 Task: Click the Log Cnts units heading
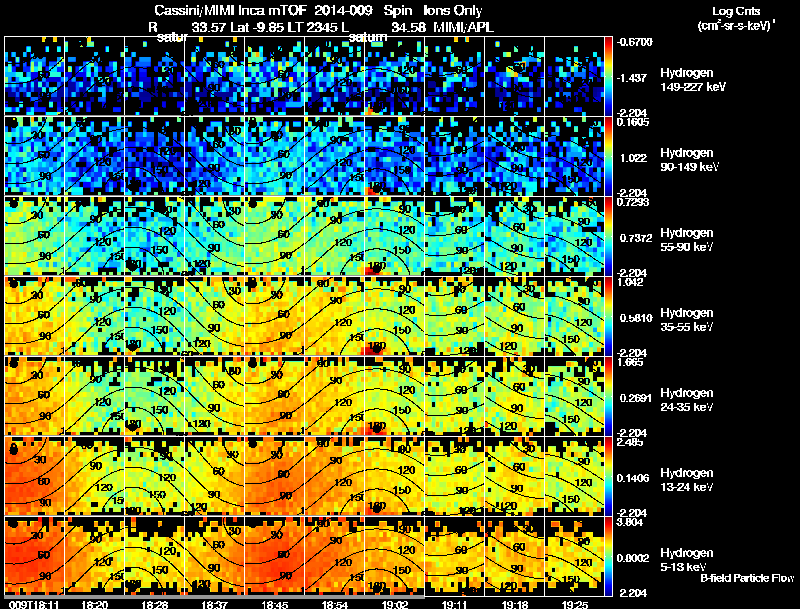(x=736, y=18)
